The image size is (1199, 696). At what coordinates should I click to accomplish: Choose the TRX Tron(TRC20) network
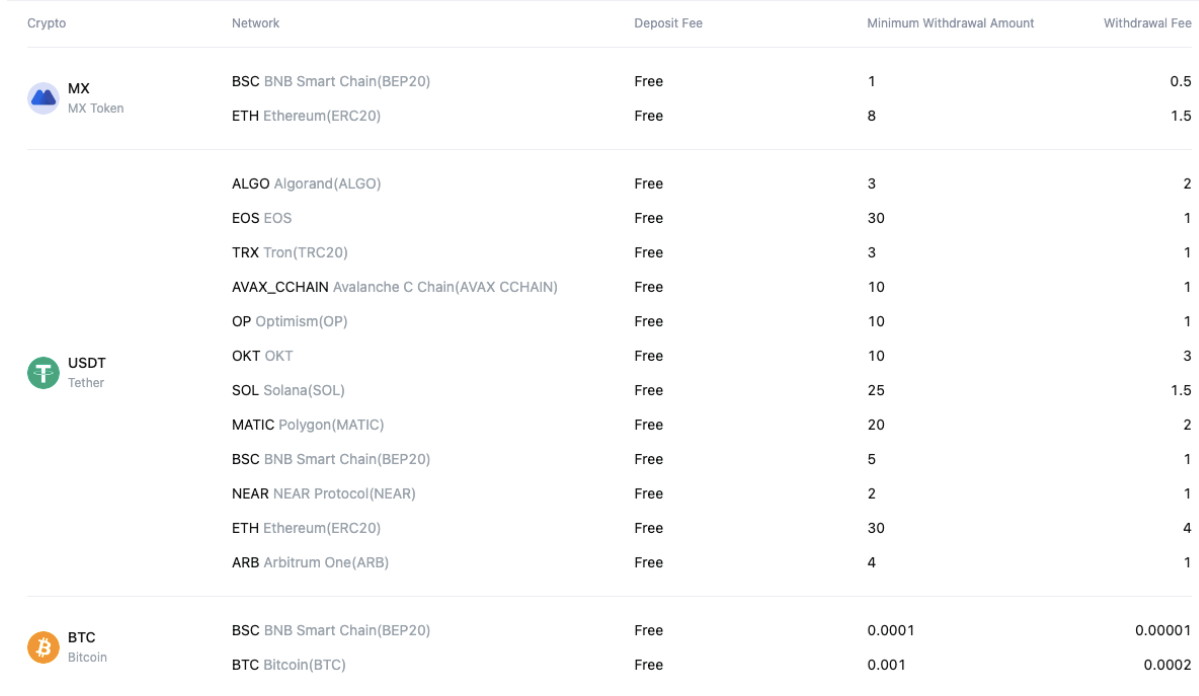tap(290, 253)
